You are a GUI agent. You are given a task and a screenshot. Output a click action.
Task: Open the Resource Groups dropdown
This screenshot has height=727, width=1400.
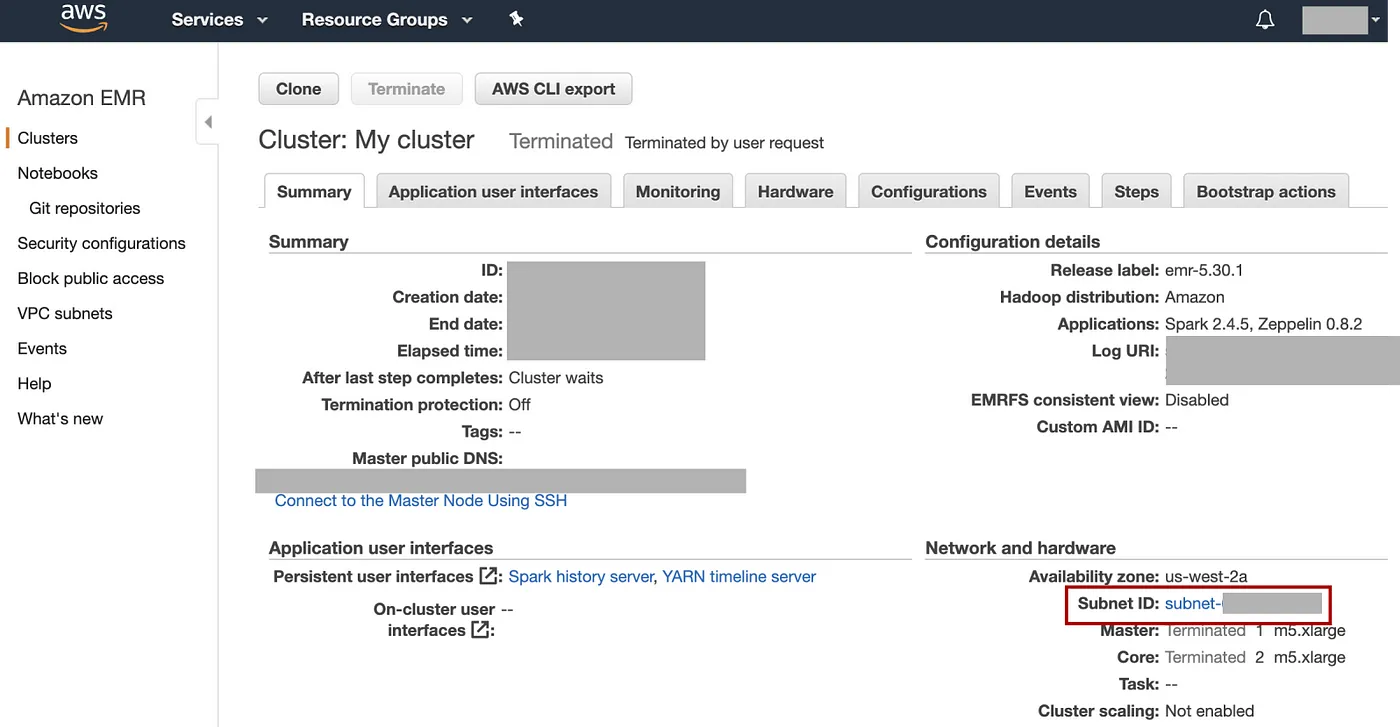[x=387, y=20]
